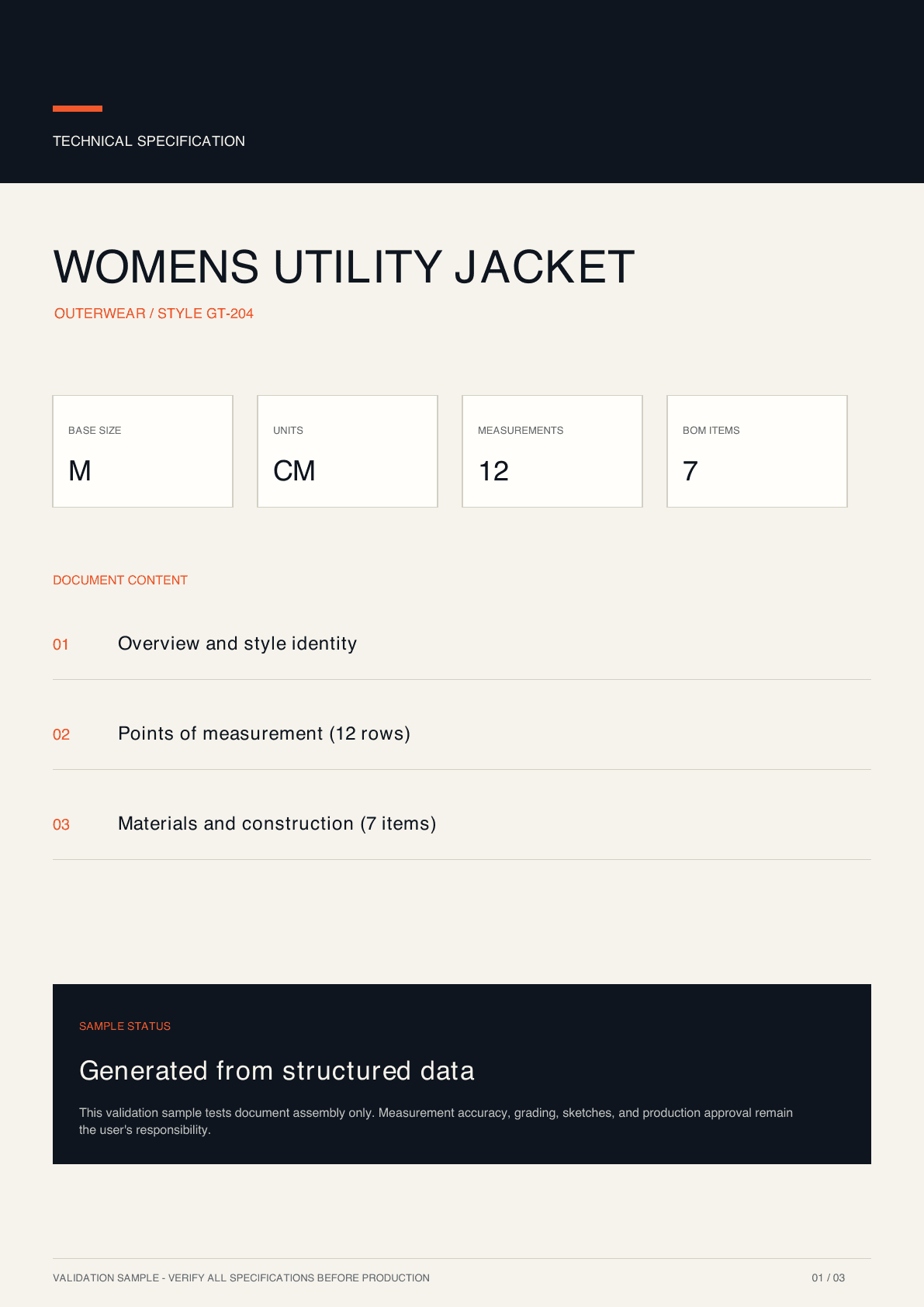The image size is (924, 1307).
Task: Click the page indicator 01 / 03
Action: point(829,1278)
